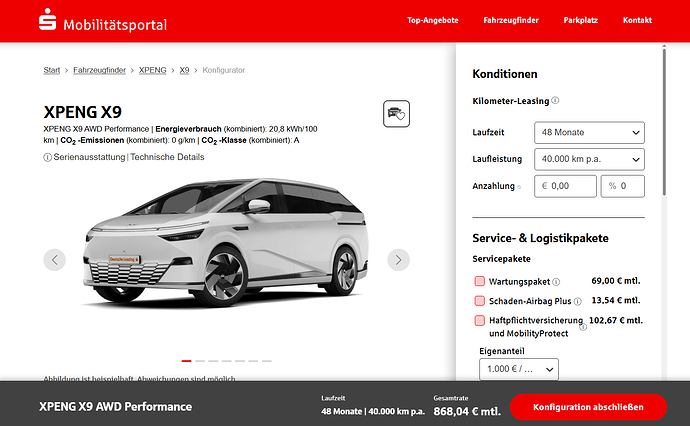Enable Haftpflichtversicherung und MobilityProtect checkbox
This screenshot has height=426, width=690.
click(x=480, y=320)
